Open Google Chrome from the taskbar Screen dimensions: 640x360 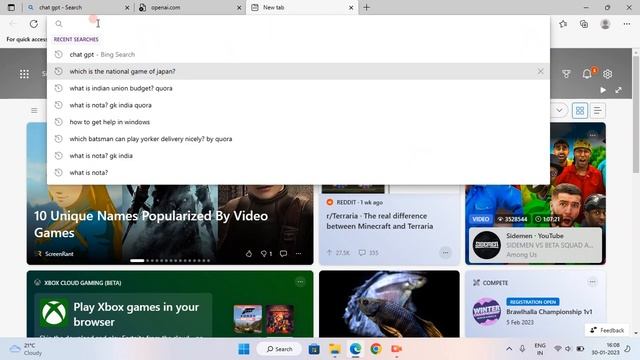point(376,349)
